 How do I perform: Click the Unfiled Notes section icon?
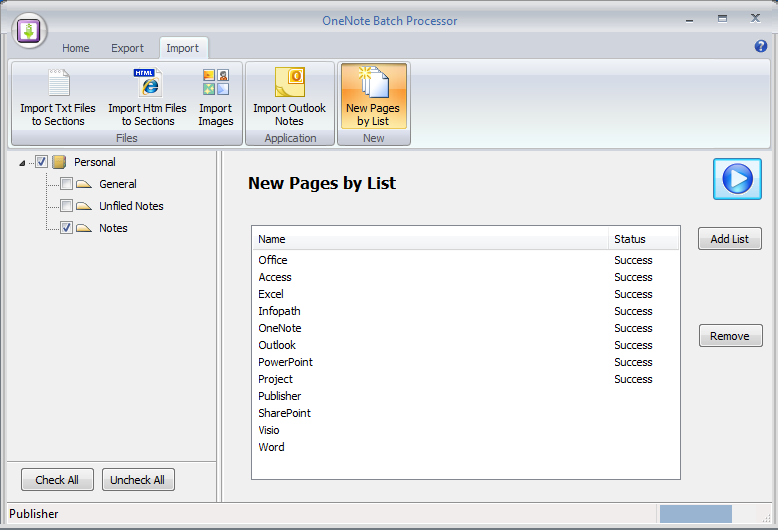point(84,206)
